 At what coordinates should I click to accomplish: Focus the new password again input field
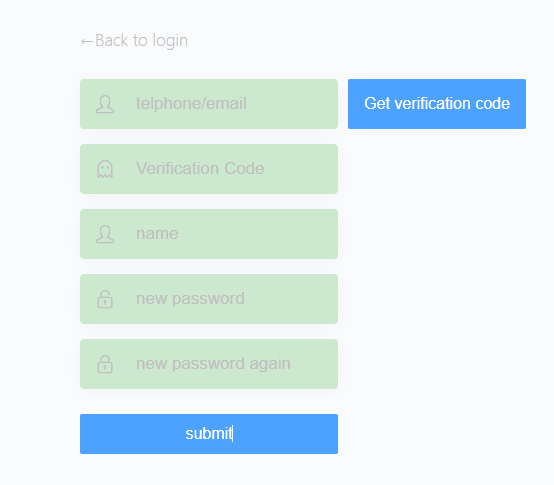click(x=209, y=364)
